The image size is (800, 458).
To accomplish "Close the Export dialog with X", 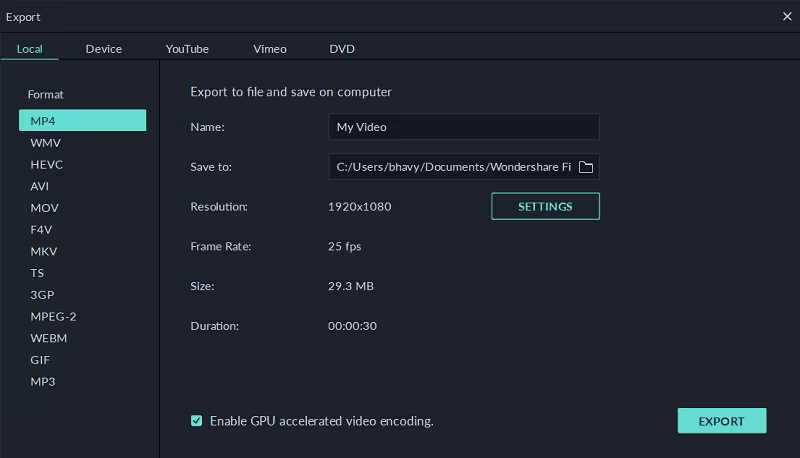I will coord(786,16).
